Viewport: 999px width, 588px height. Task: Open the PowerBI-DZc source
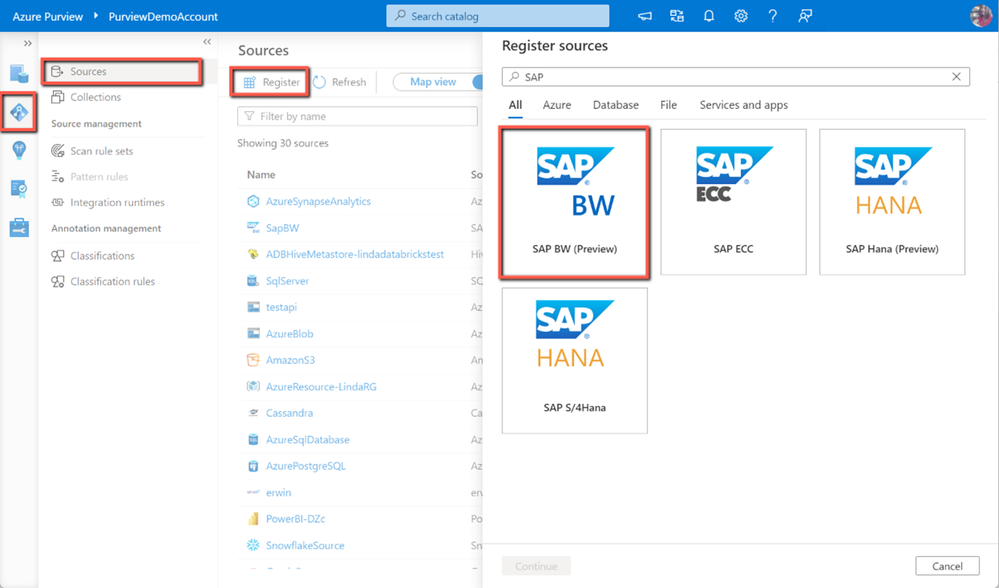(x=296, y=519)
